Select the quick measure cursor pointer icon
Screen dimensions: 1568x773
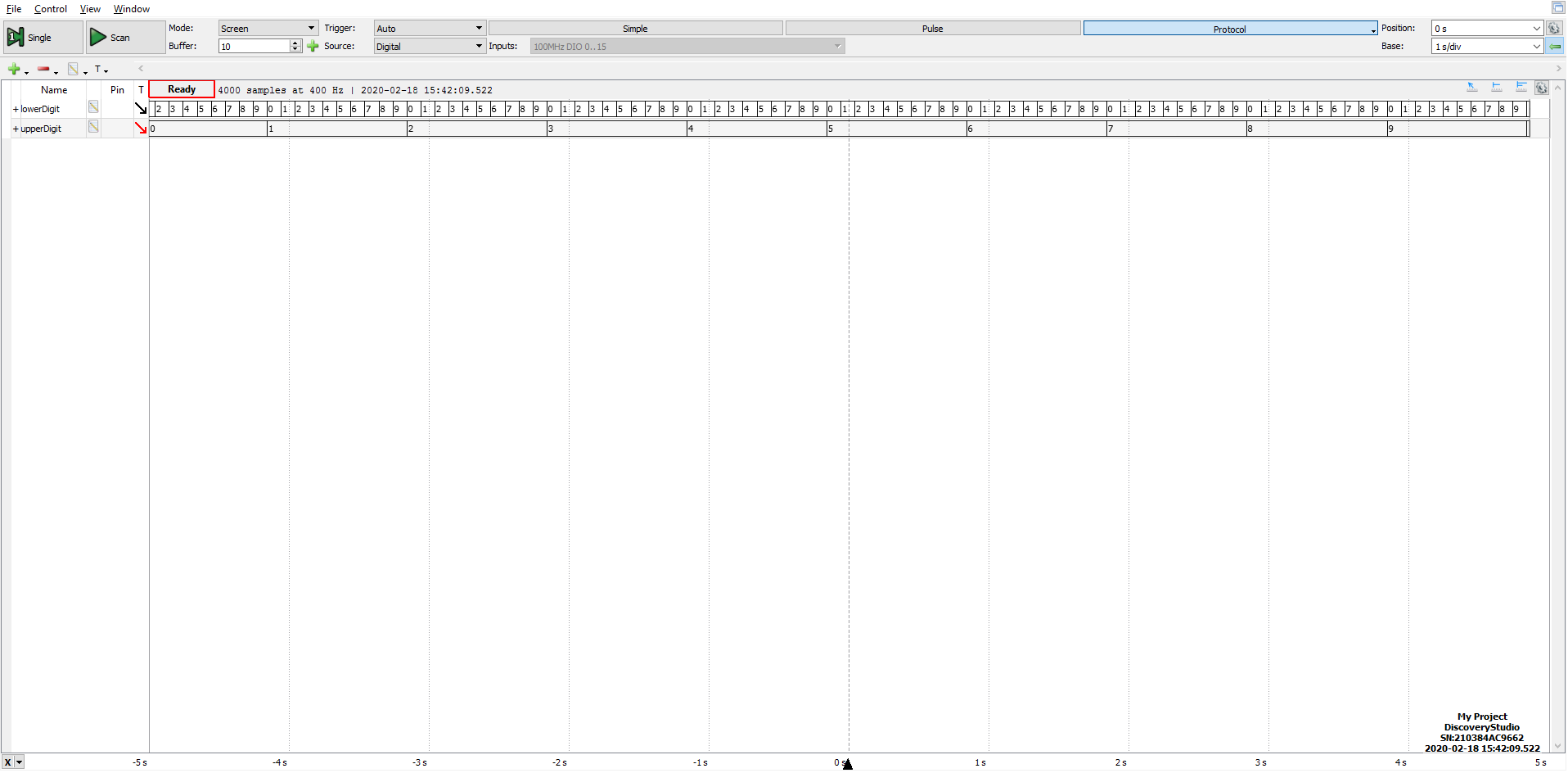1471,87
